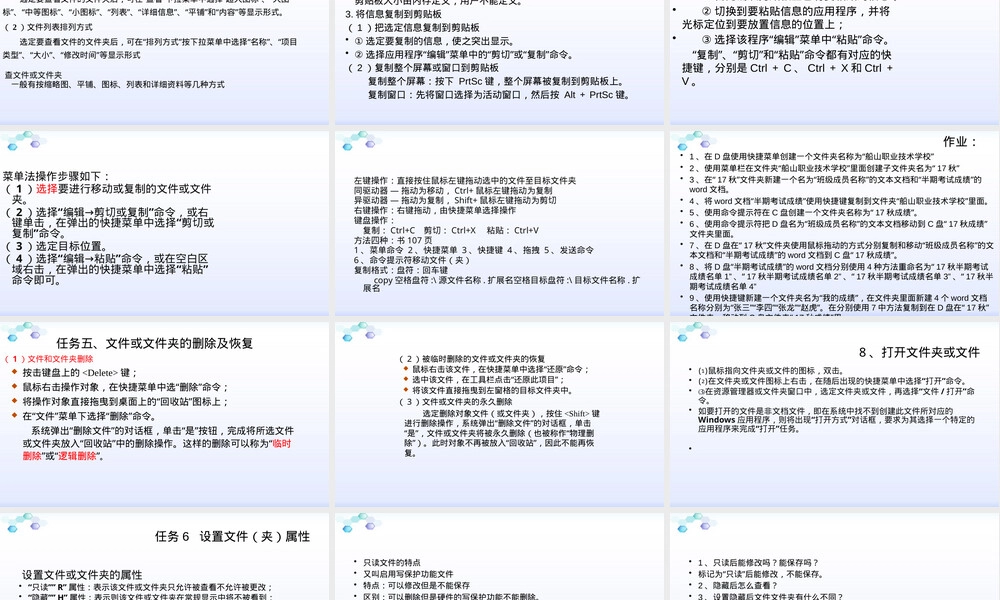Click the bullet 将该文件直接拖曳到左窗格
Screen dimensions: 1000x600
tap(492, 390)
